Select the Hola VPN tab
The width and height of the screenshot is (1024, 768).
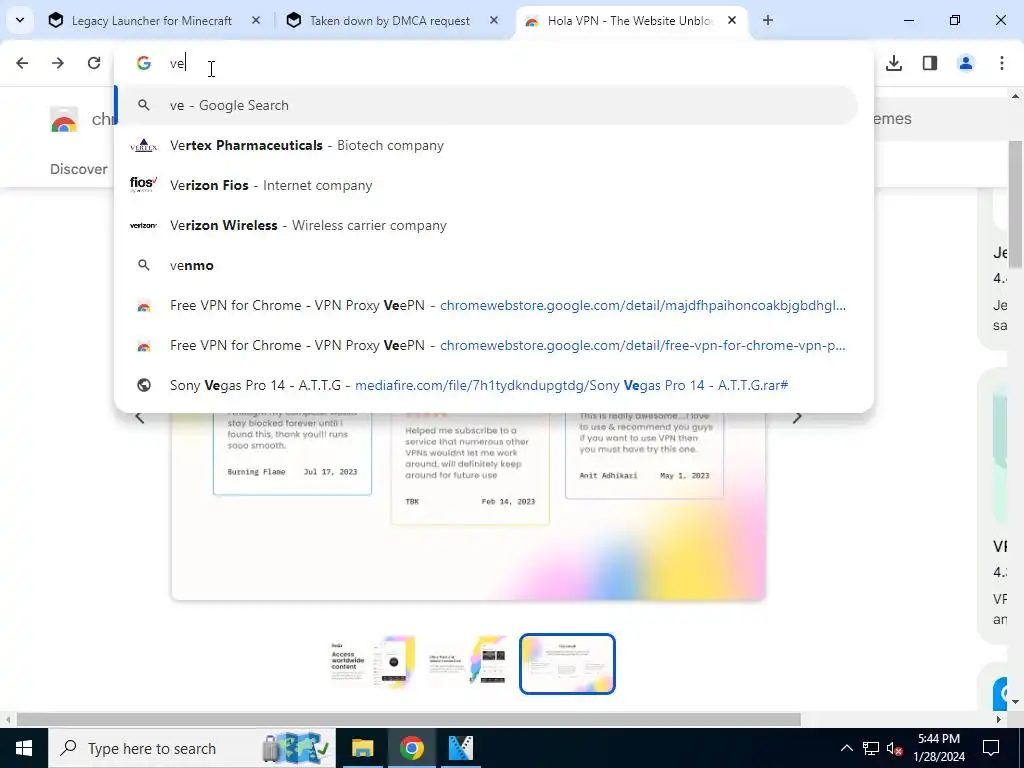(632, 21)
